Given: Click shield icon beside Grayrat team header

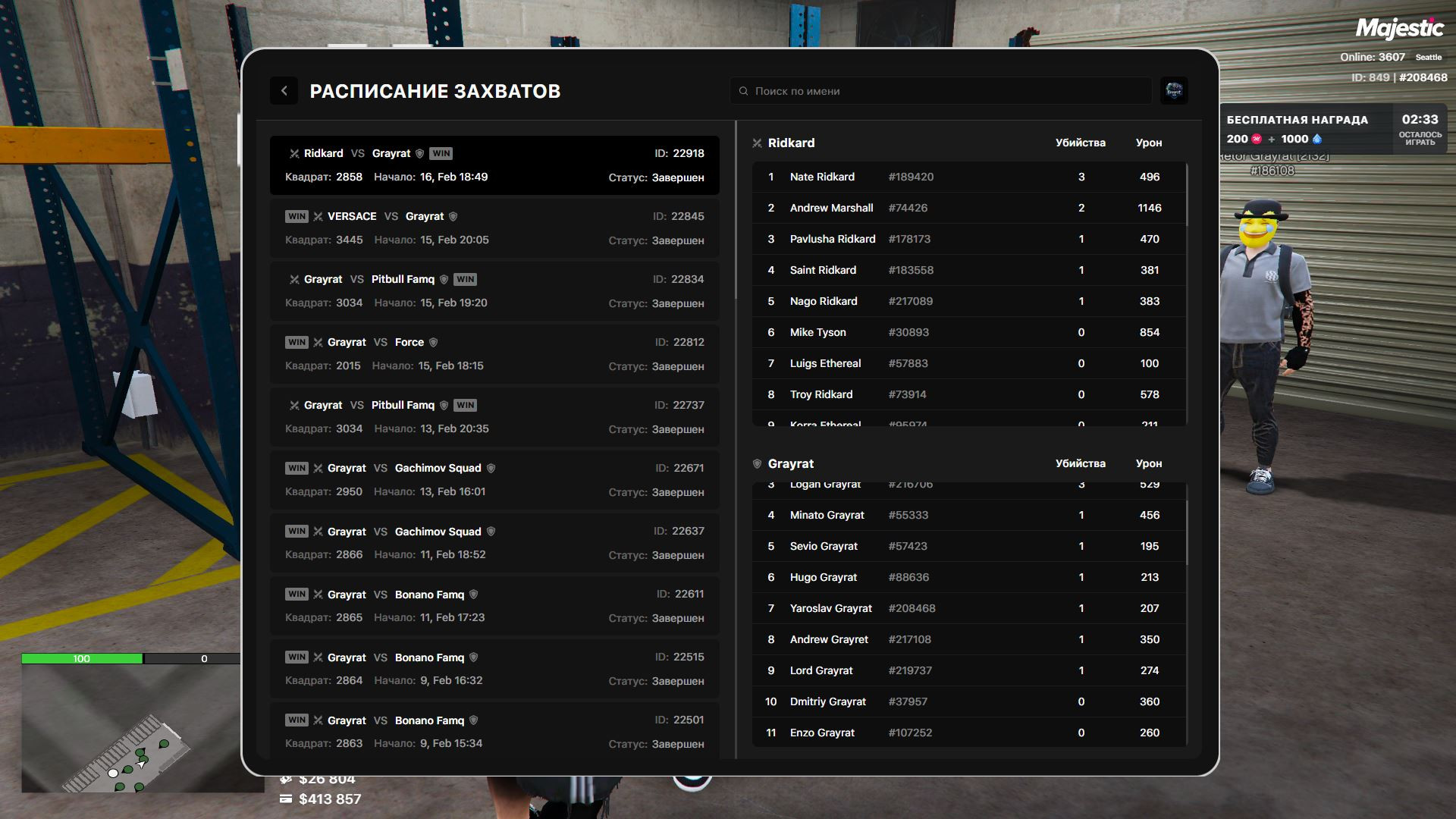Looking at the screenshot, I should 757,464.
